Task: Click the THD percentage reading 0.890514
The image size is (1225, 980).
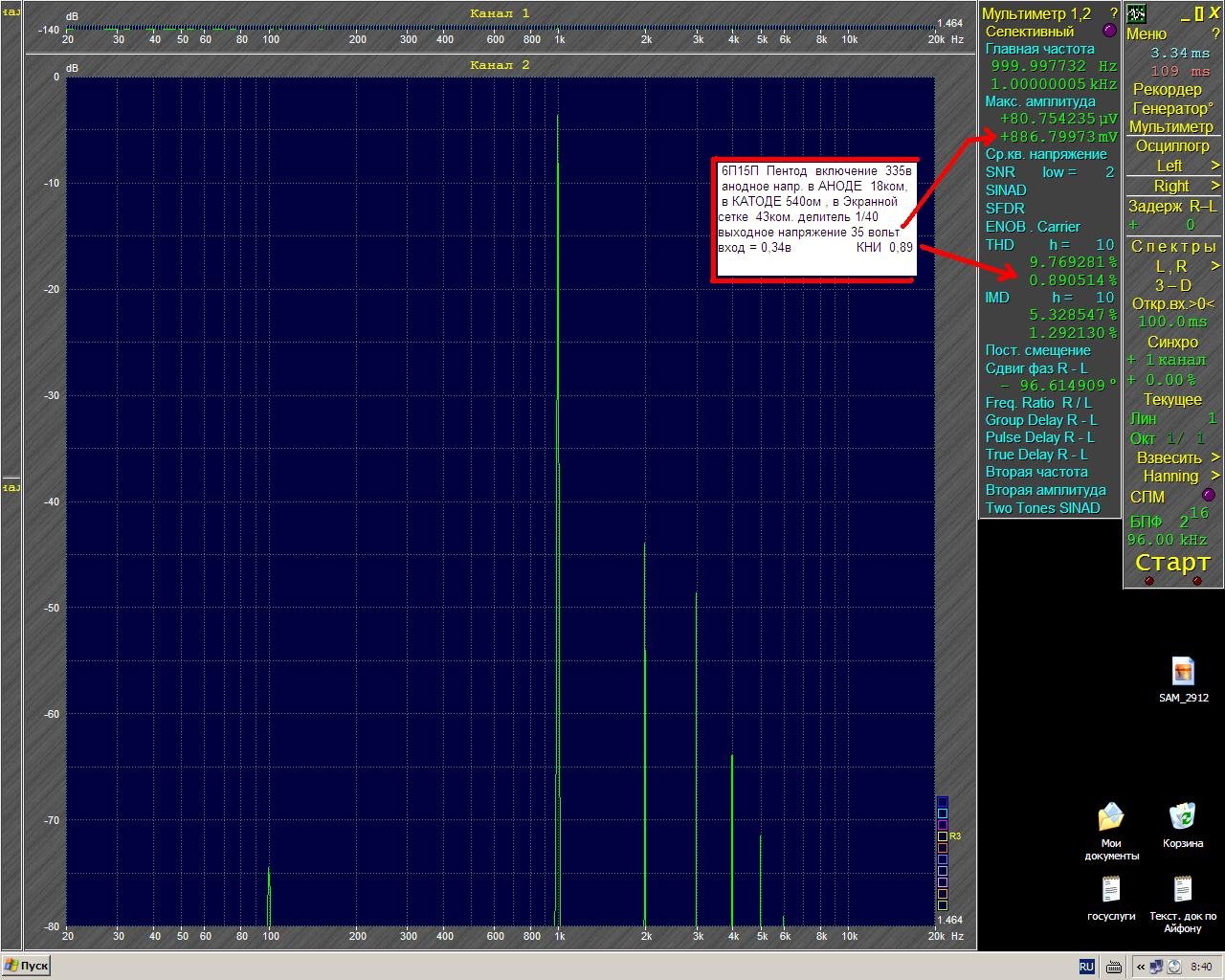Action: coord(1073,280)
